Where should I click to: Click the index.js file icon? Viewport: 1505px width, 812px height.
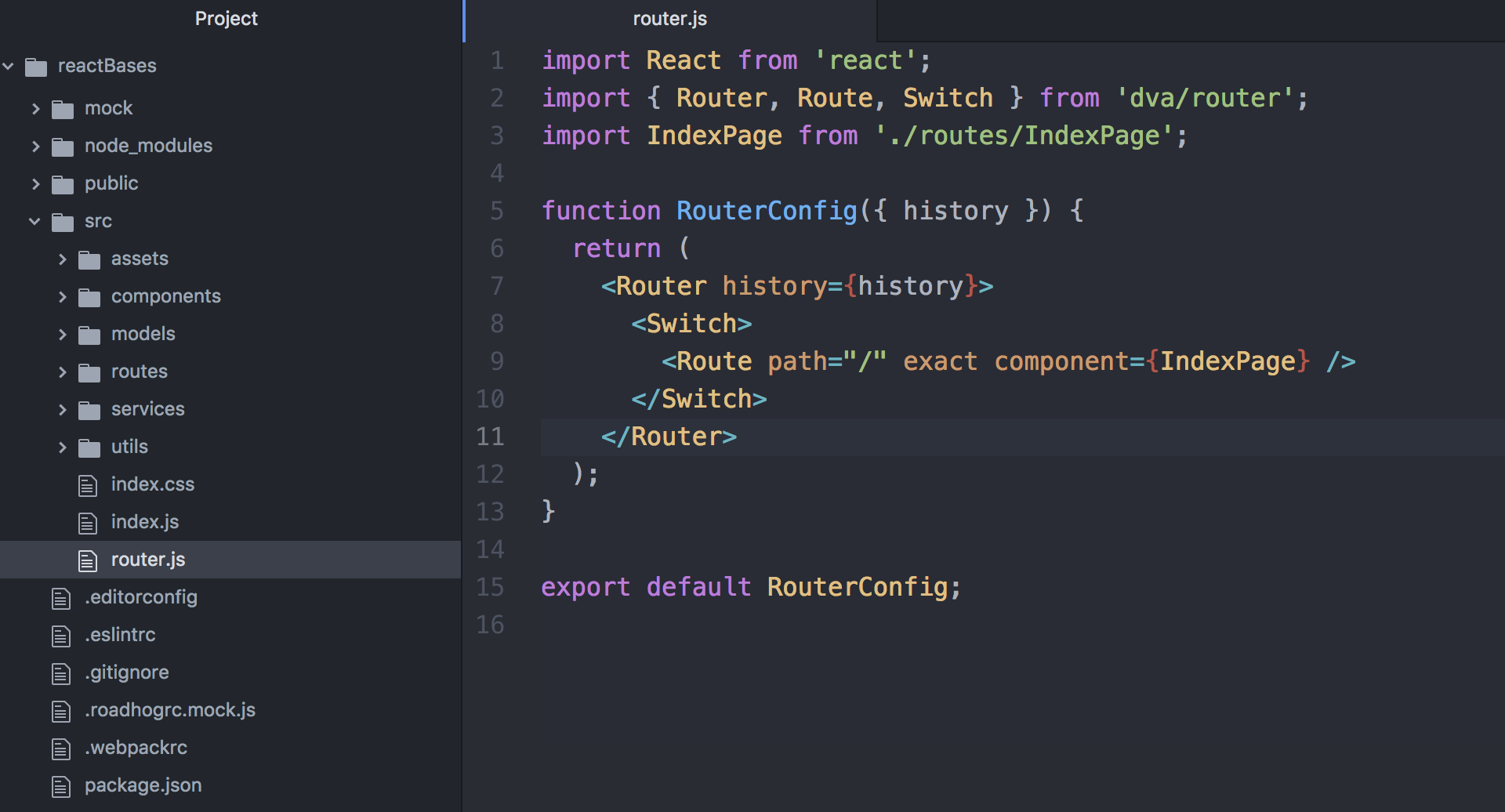click(x=87, y=522)
